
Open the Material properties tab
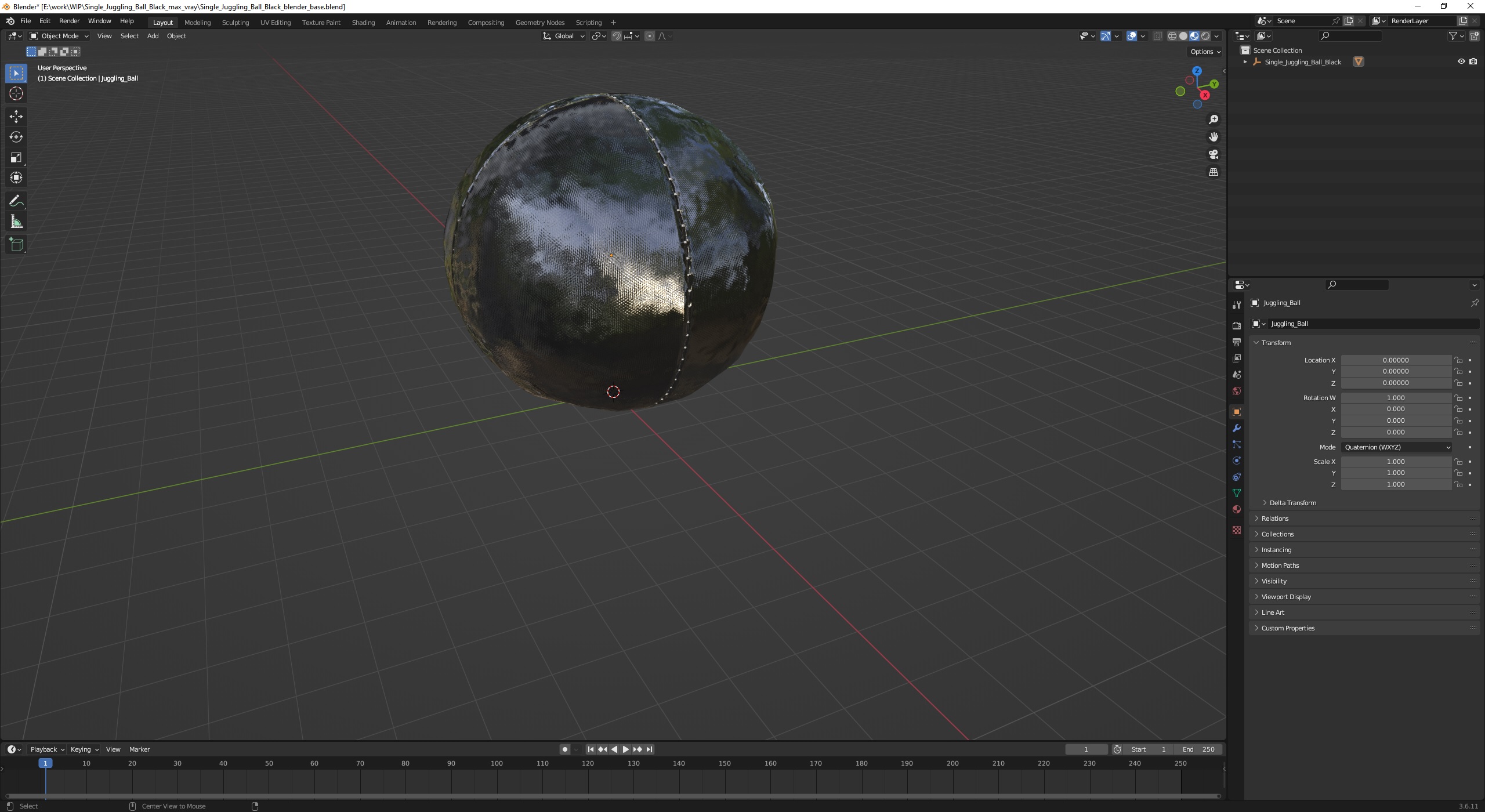tap(1237, 509)
